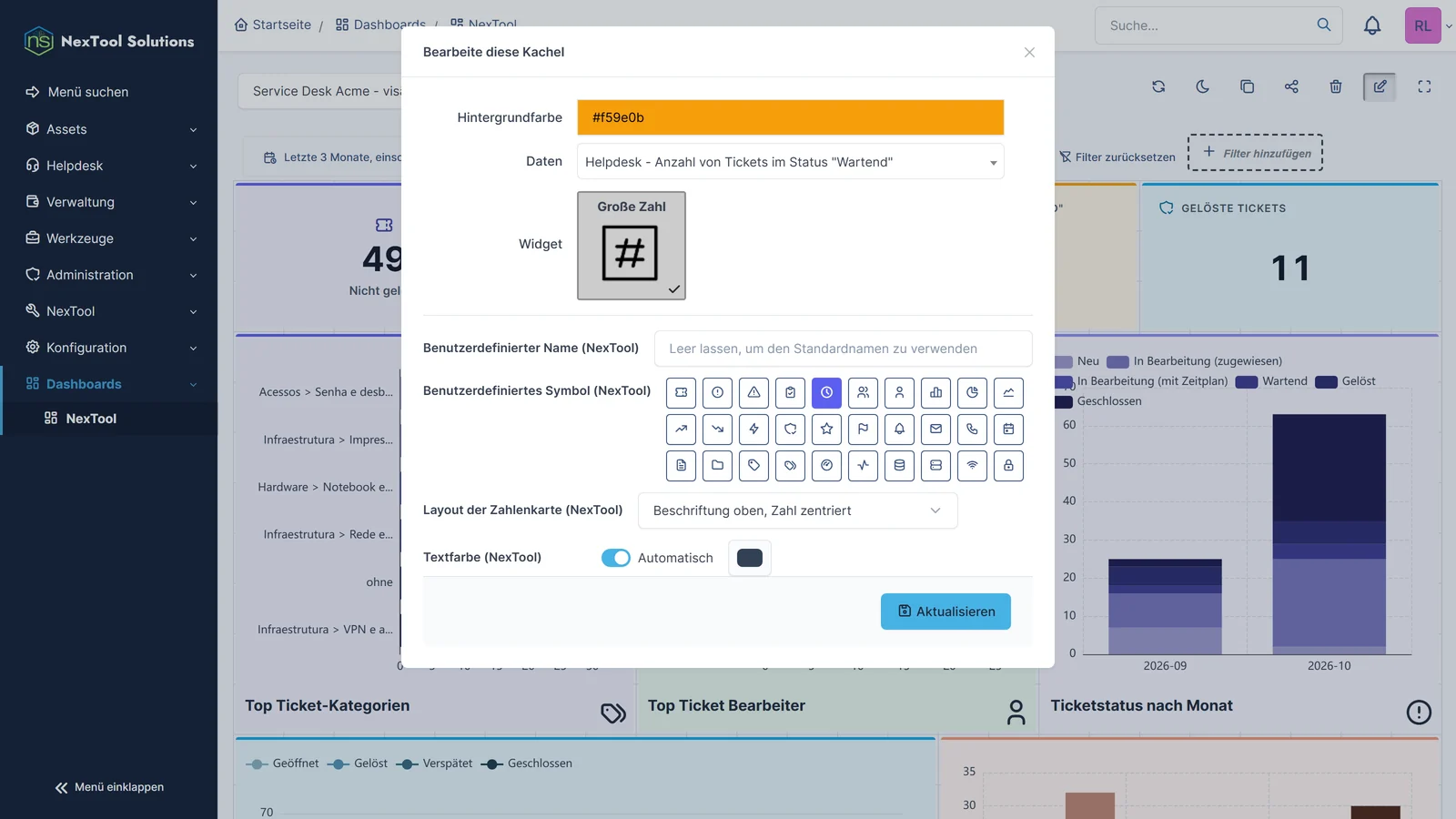Click the Aktualisieren button
This screenshot has height=819, width=1456.
(945, 612)
